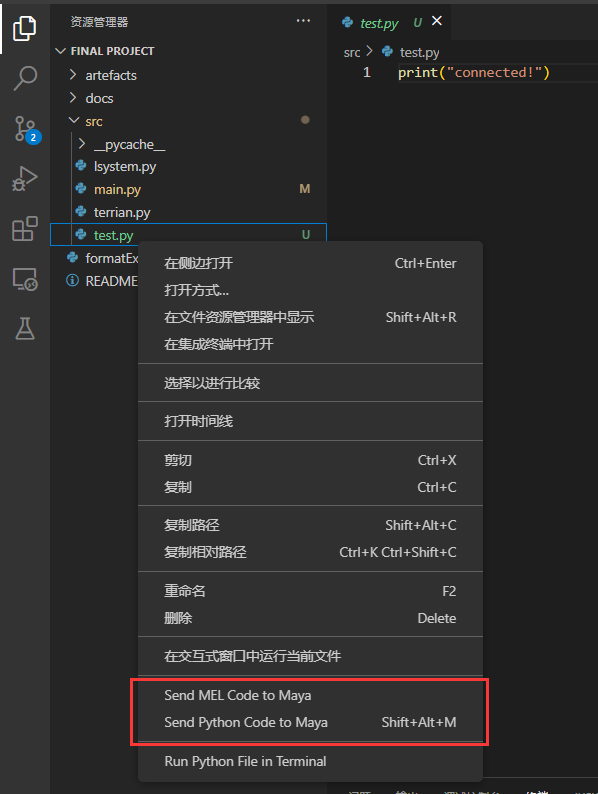598x794 pixels.
Task: Choose 在侧边打开 from context menu
Action: 310,263
